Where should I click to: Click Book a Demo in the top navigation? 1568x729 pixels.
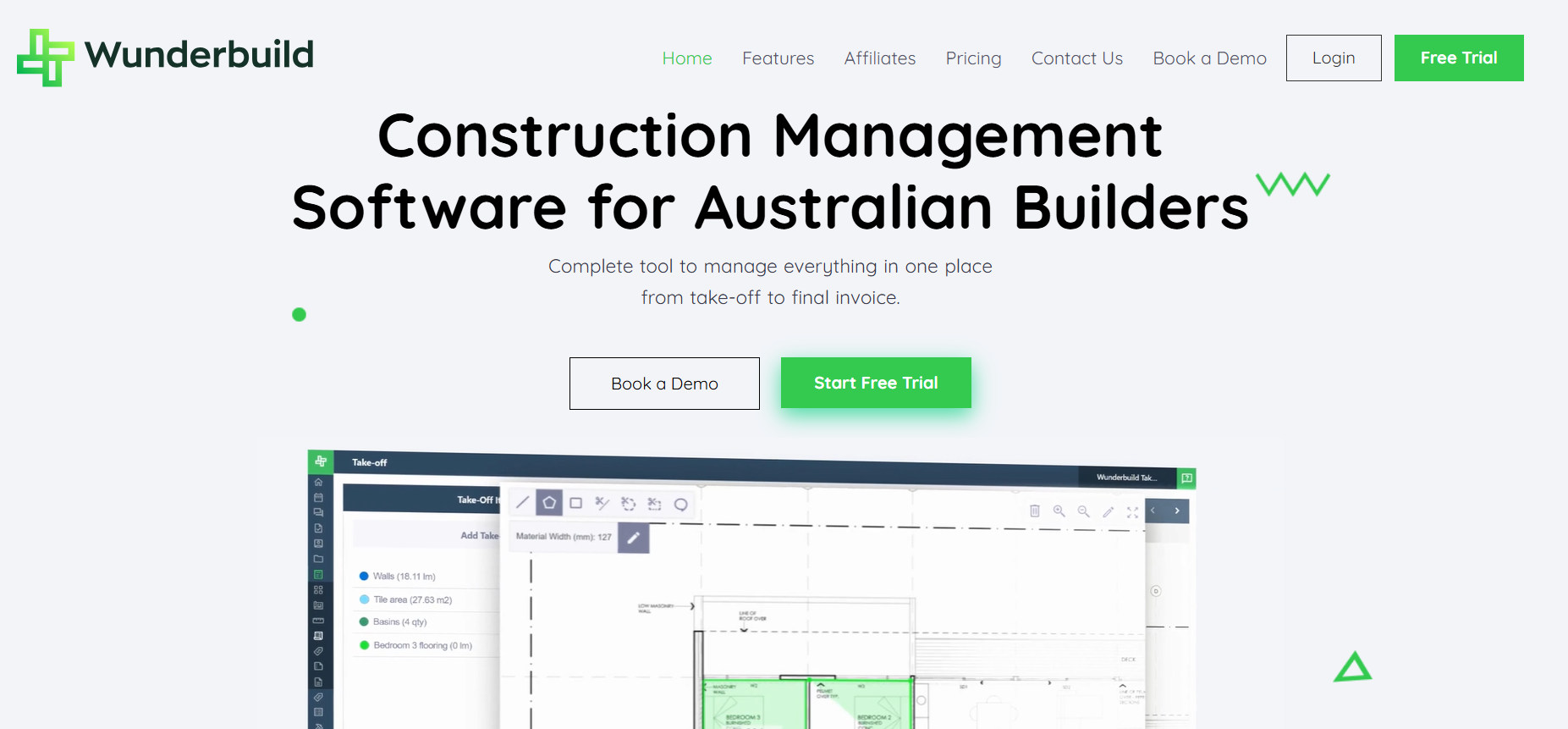coord(1210,58)
